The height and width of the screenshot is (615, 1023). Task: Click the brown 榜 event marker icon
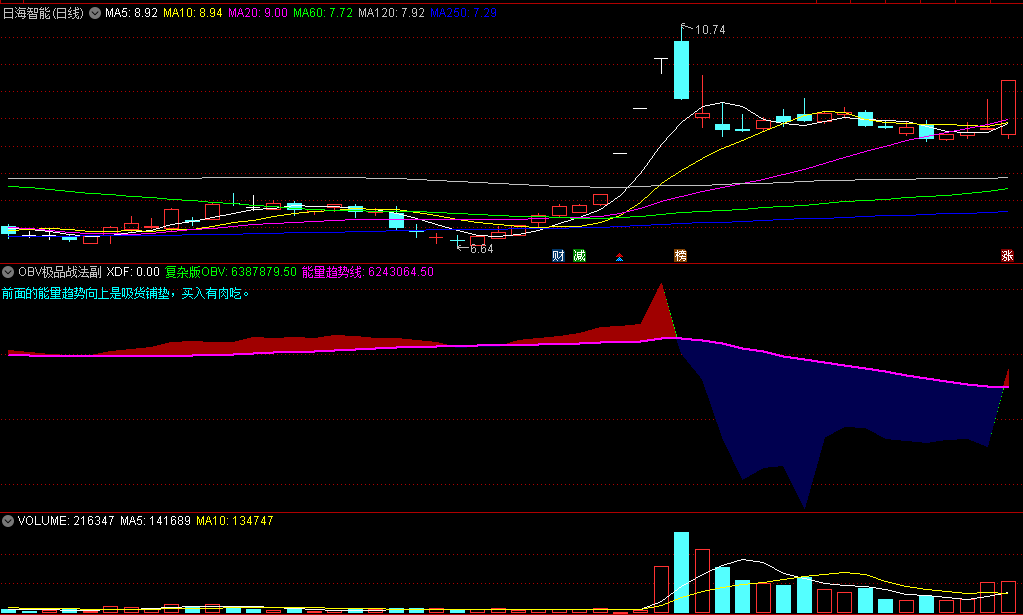pos(680,256)
